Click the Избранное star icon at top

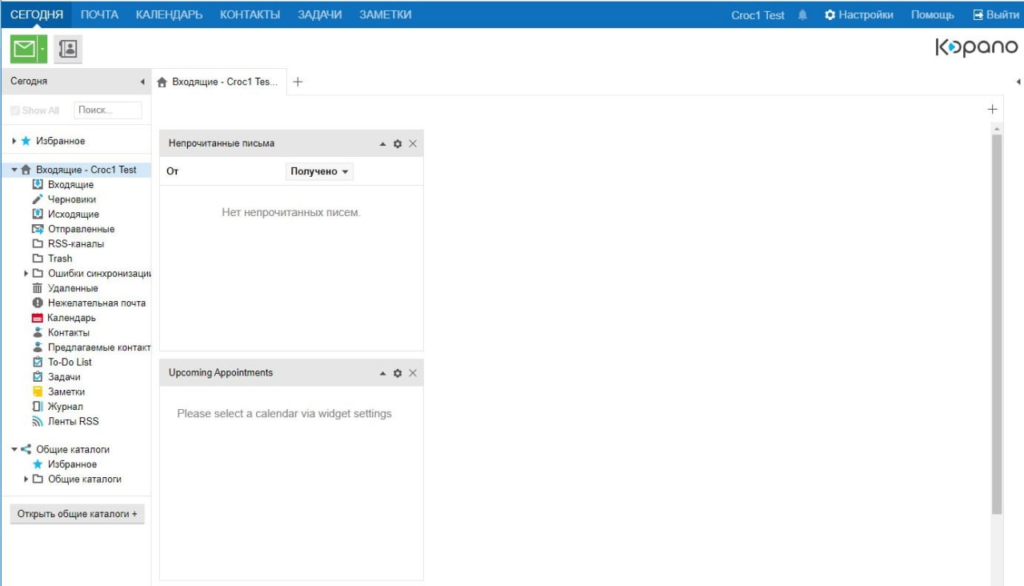pyautogui.click(x=26, y=141)
